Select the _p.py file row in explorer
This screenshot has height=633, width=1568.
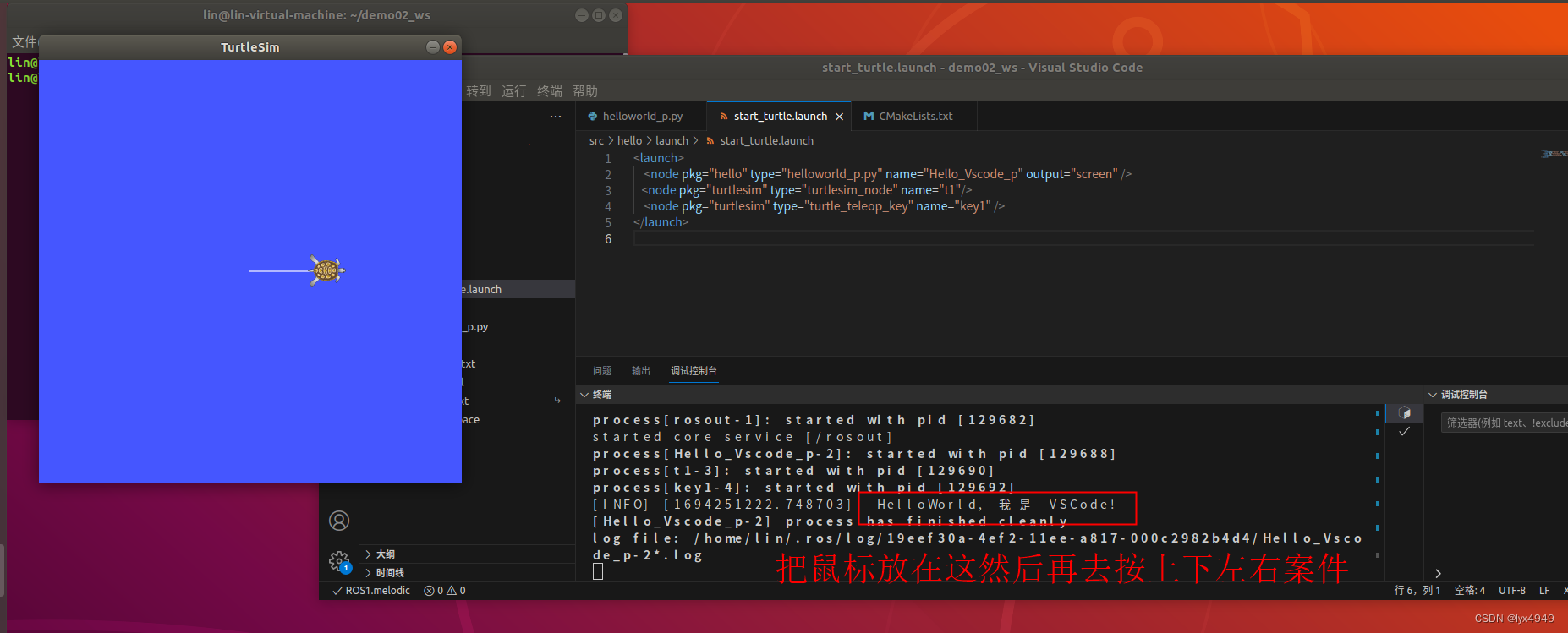[x=518, y=326]
